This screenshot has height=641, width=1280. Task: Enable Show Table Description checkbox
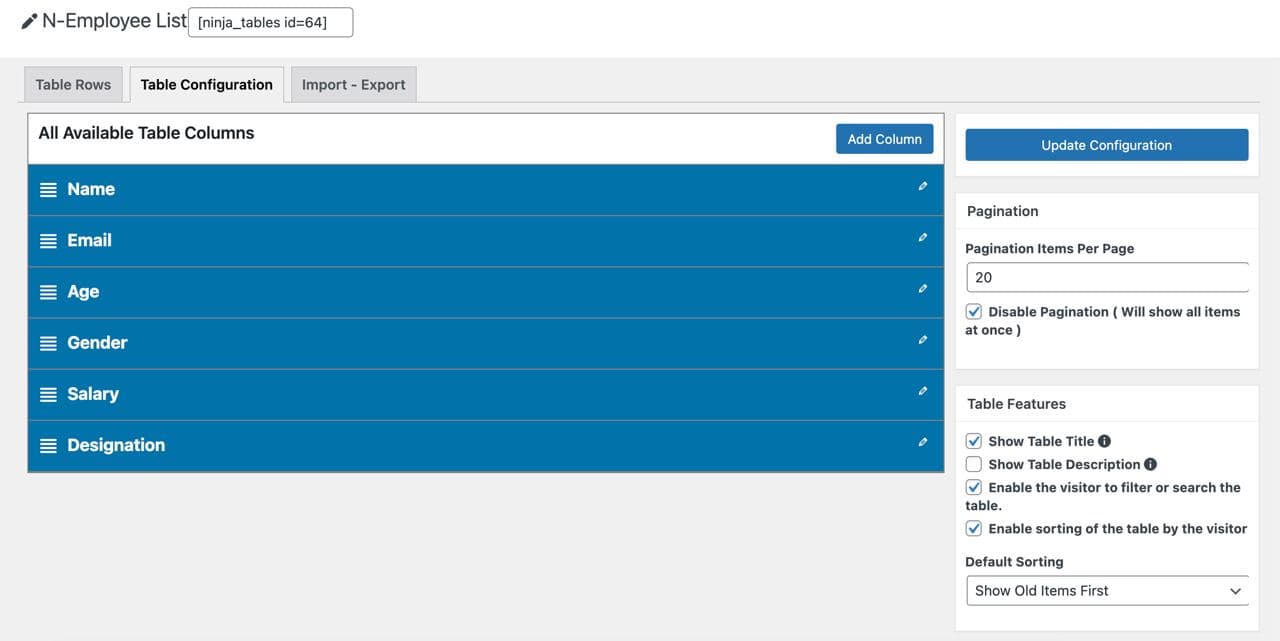tap(974, 464)
